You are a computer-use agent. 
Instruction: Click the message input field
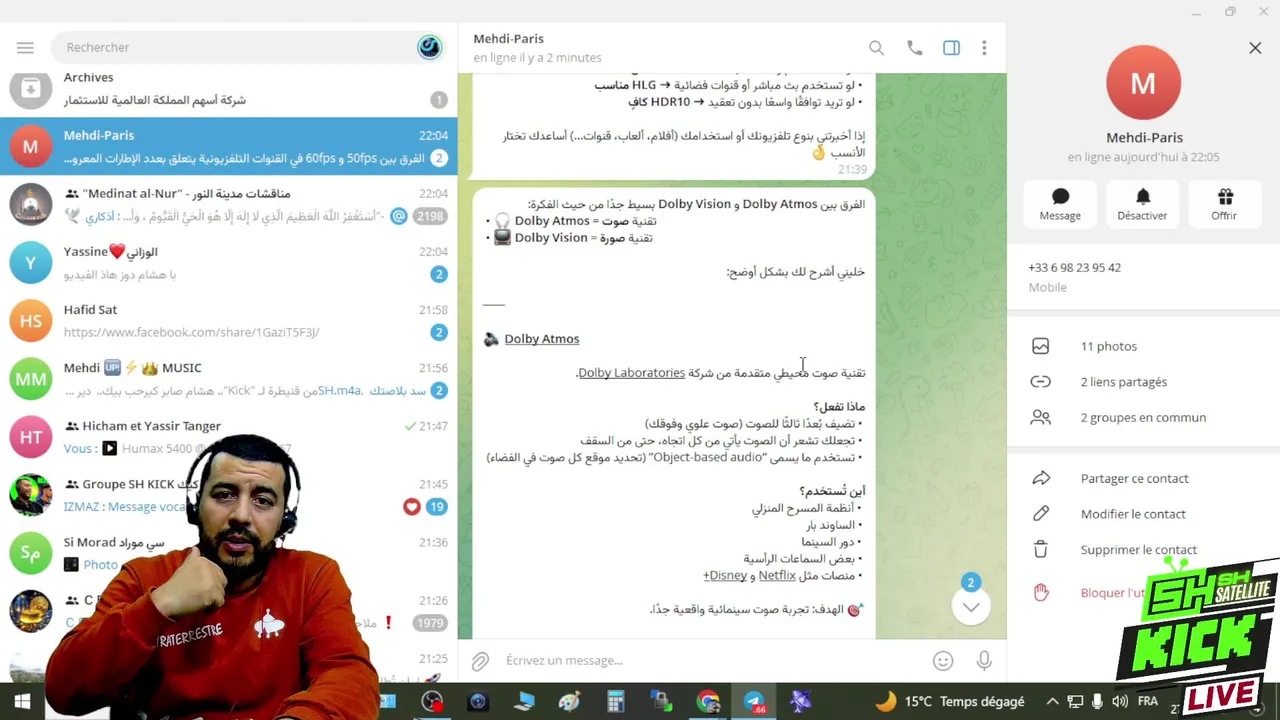pyautogui.click(x=710, y=660)
